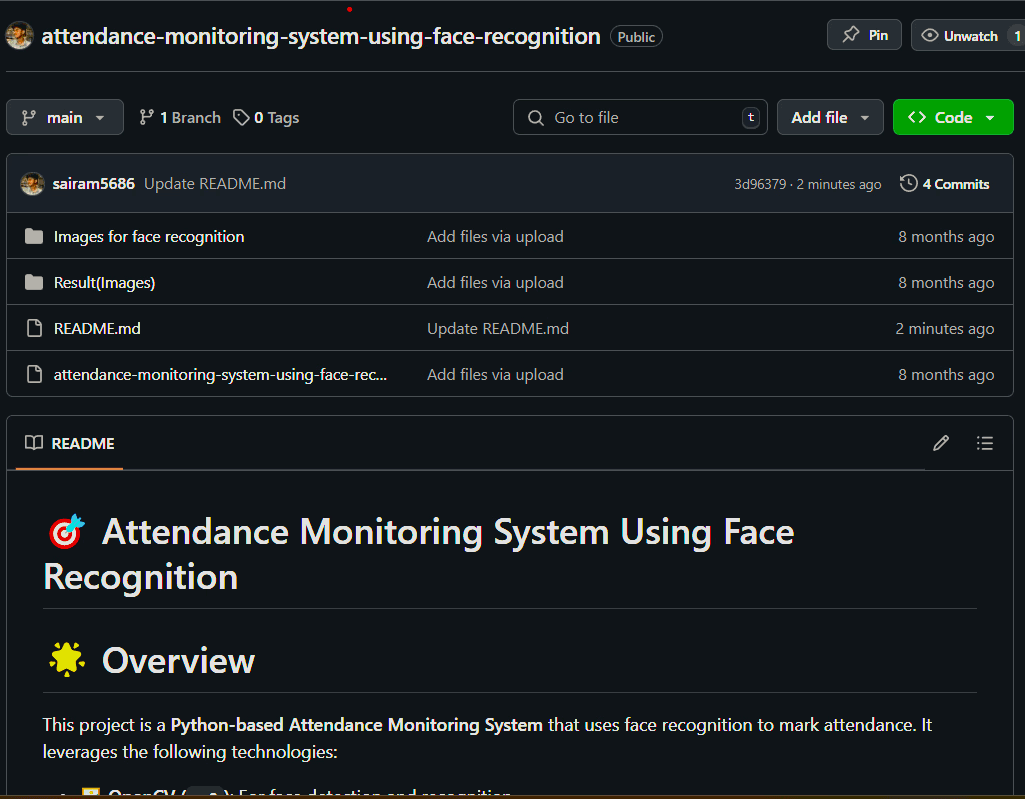Viewport: 1025px width, 799px height.
Task: Click the branch icon in main selector
Action: [29, 118]
